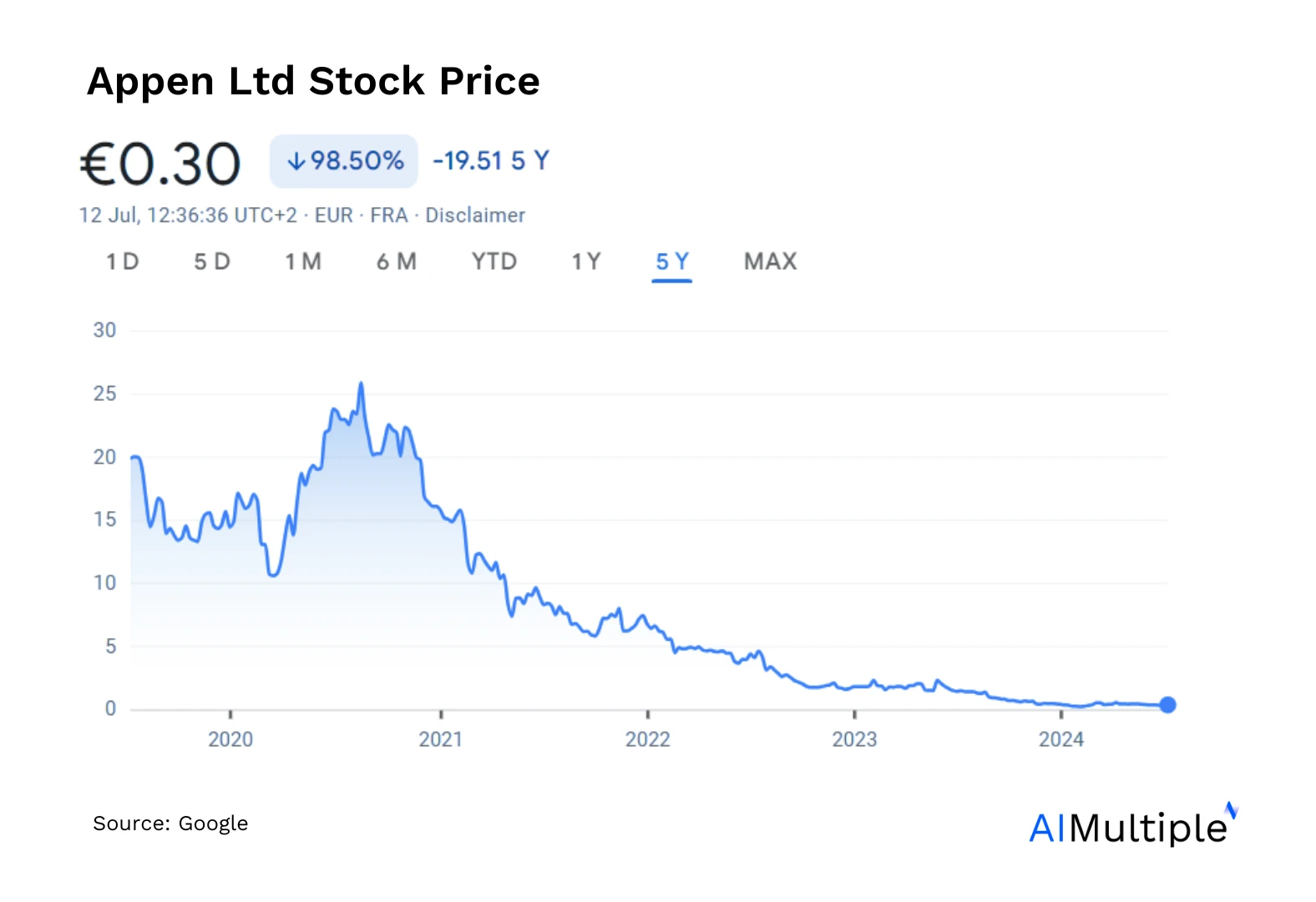Screen dimensions: 1316x902
Task: Click the 98.50% down-arrow change badge
Action: point(344,161)
